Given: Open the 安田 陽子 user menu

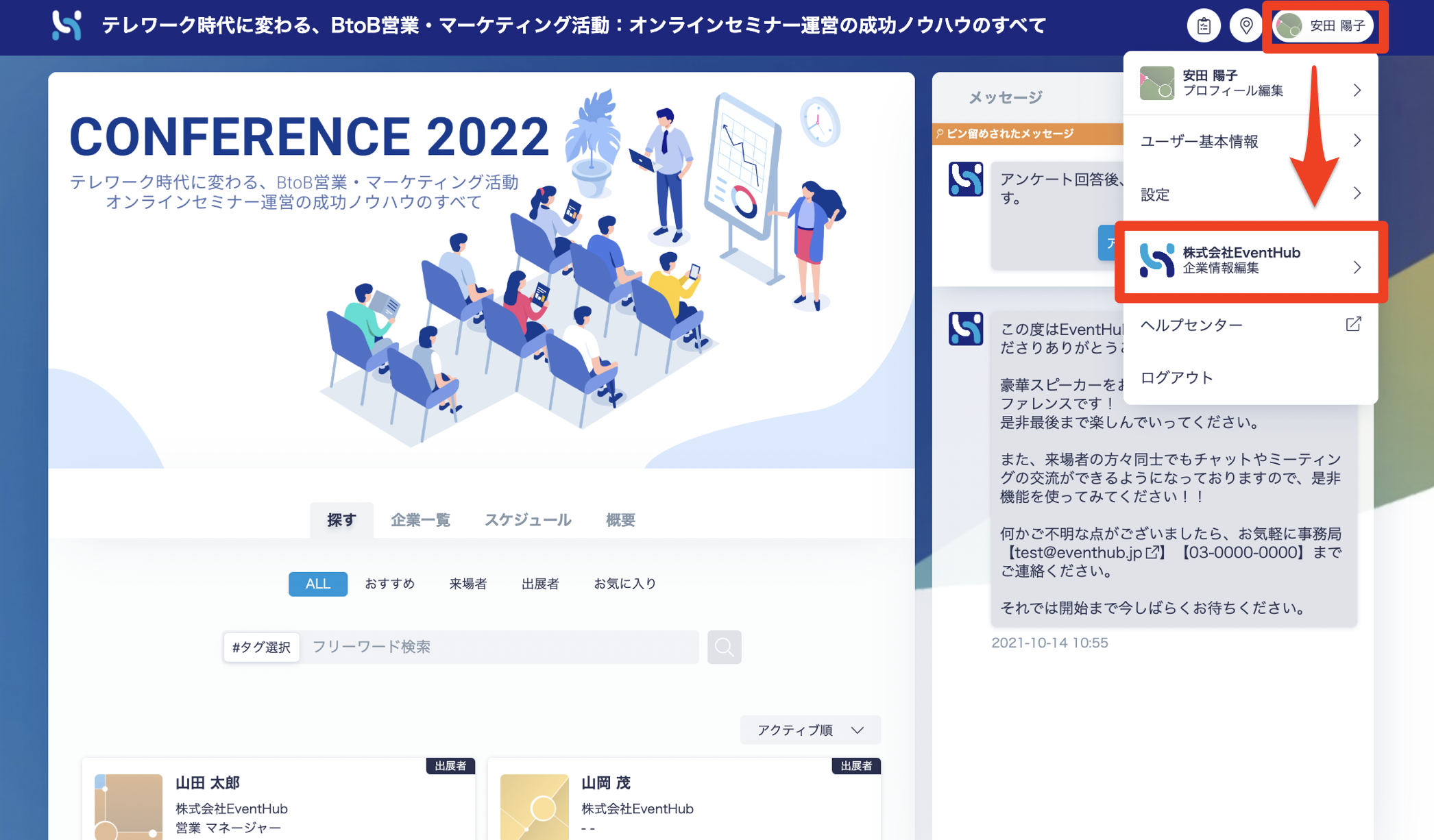Looking at the screenshot, I should click(x=1323, y=26).
